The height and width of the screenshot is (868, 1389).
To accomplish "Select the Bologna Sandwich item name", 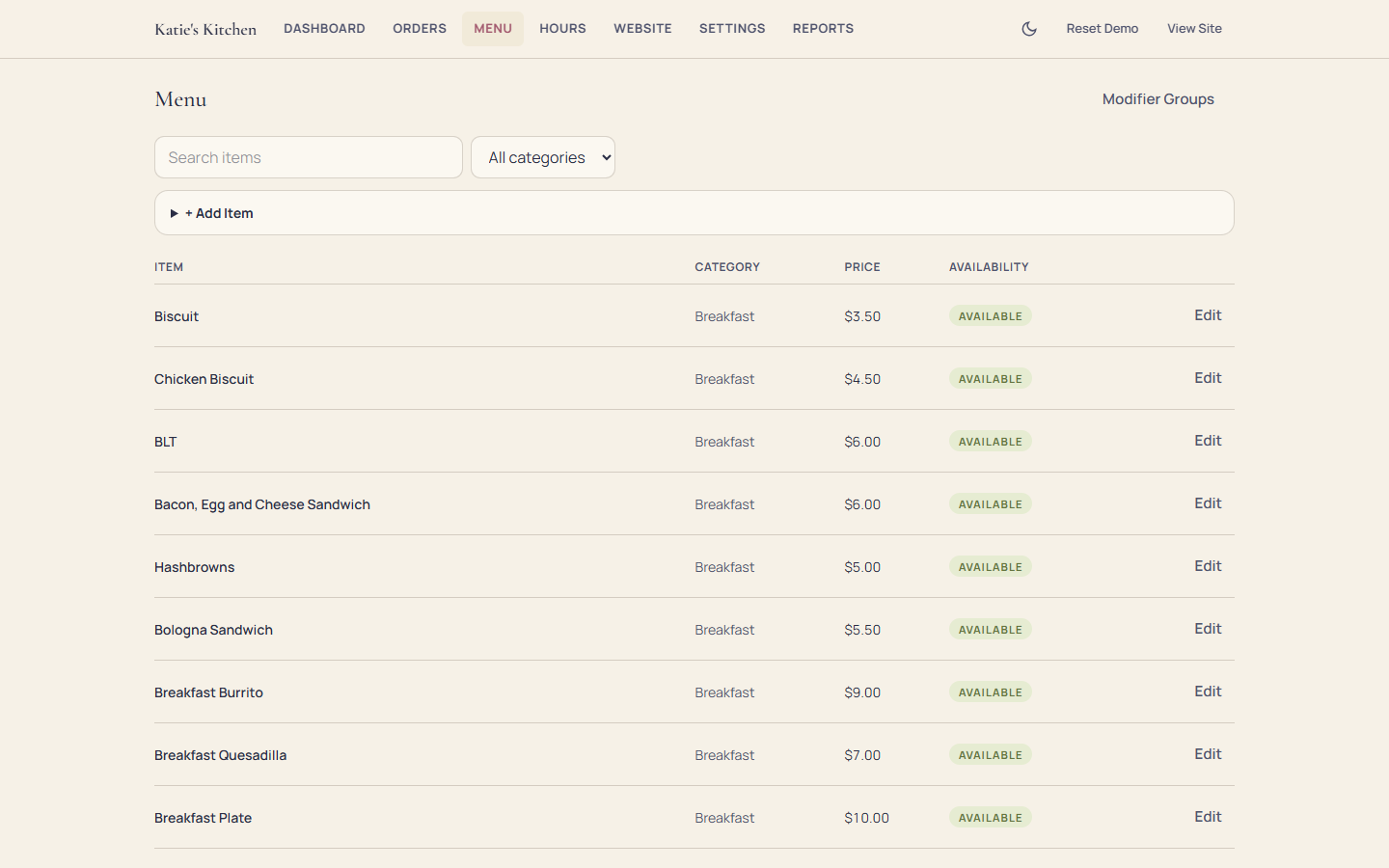I will (x=213, y=630).
